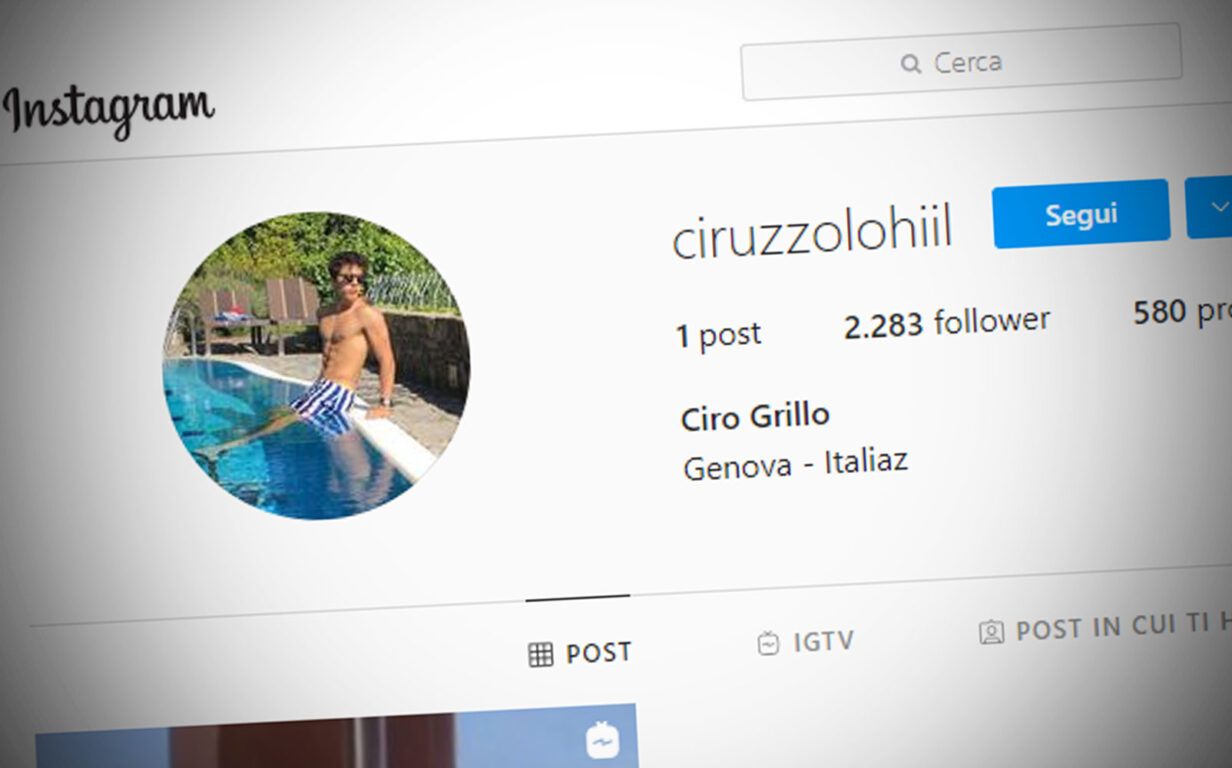
Task: Focus the Cerca search field
Action: (x=961, y=62)
